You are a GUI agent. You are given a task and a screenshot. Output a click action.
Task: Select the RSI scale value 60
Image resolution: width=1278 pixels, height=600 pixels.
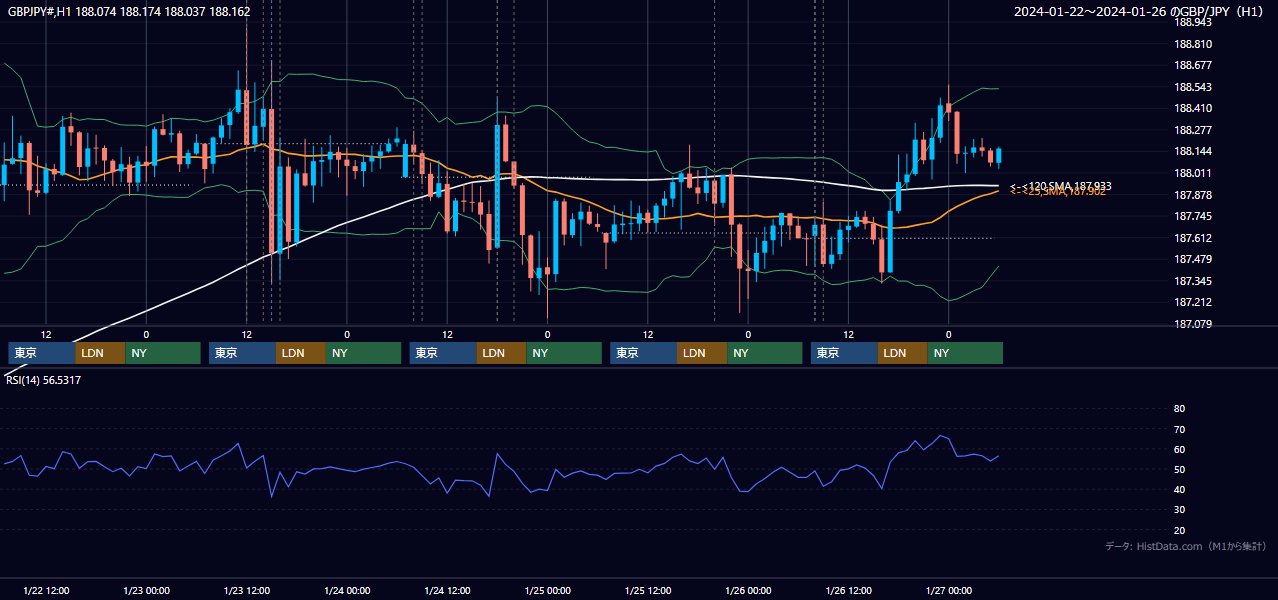[x=1180, y=449]
